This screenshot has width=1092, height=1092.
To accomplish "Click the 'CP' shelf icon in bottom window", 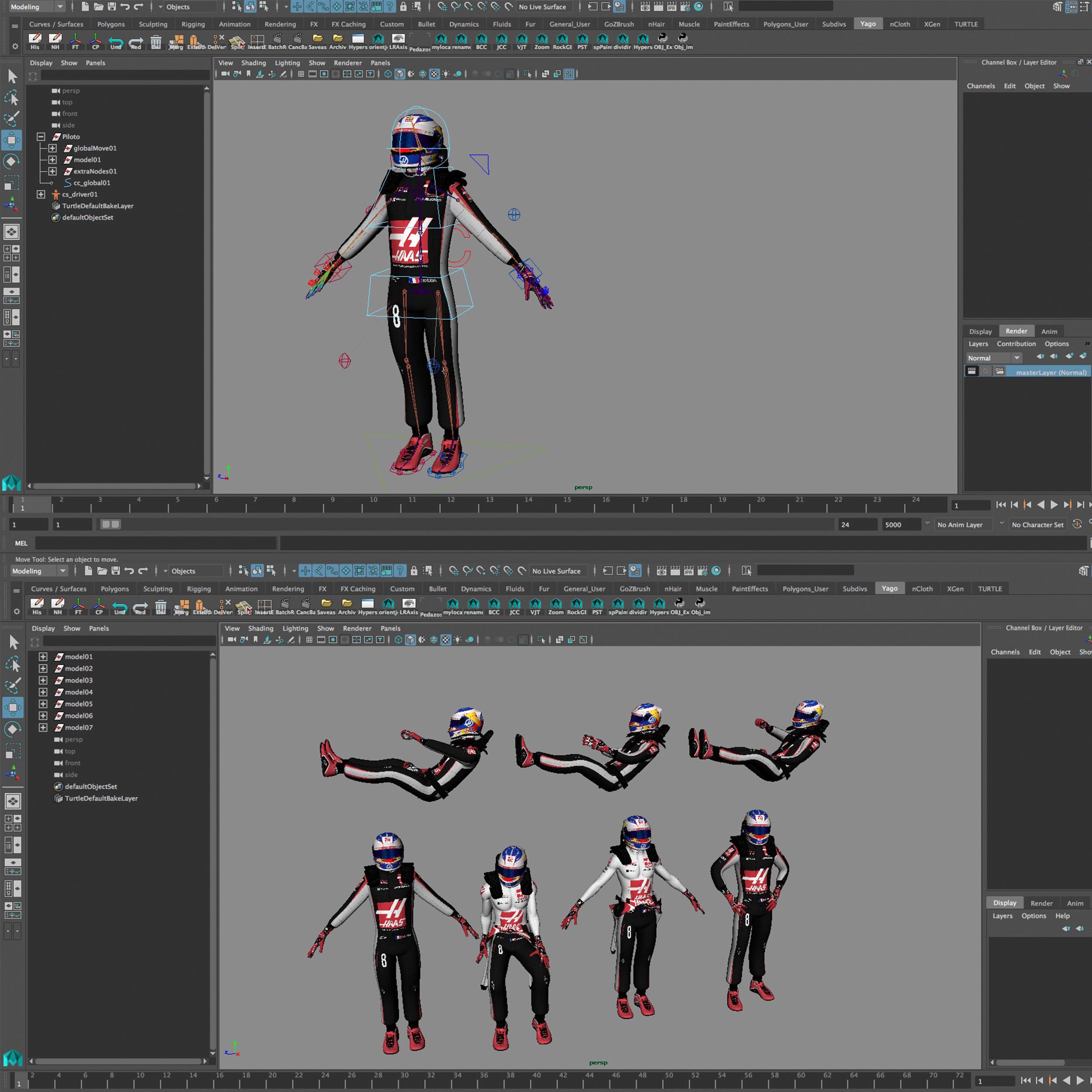I will (99, 606).
